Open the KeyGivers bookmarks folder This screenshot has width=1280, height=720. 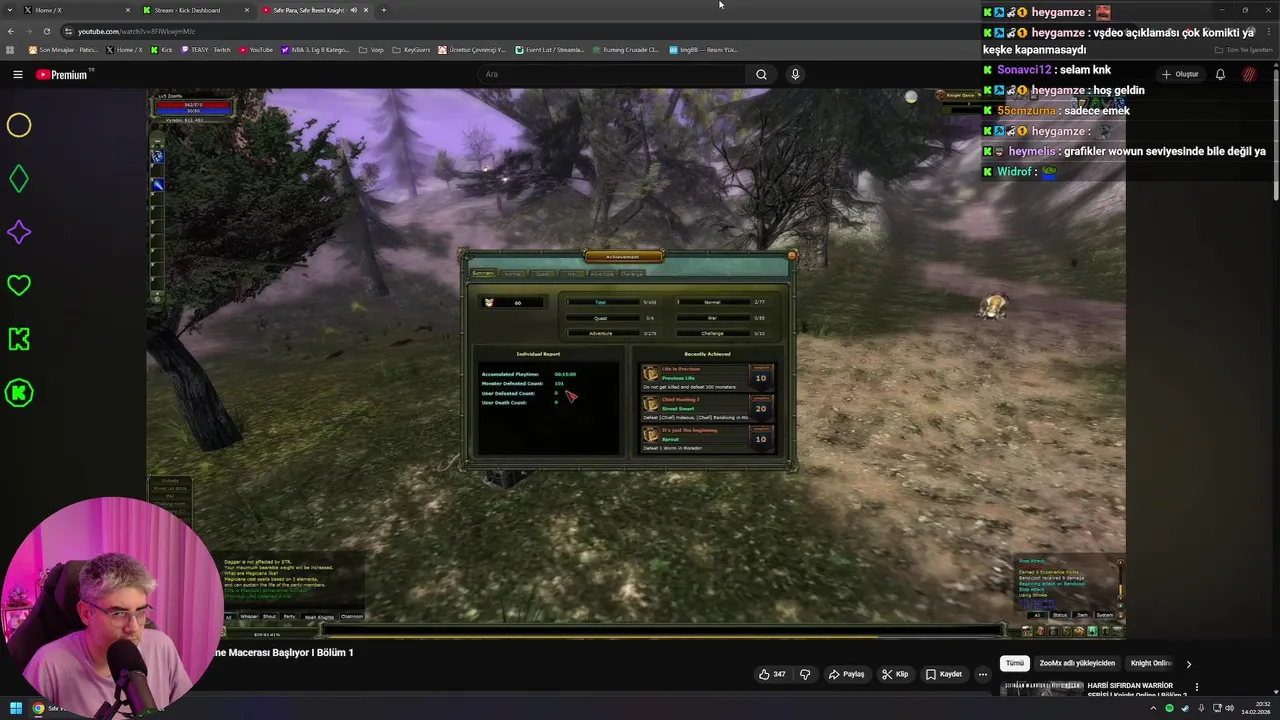[411, 49]
